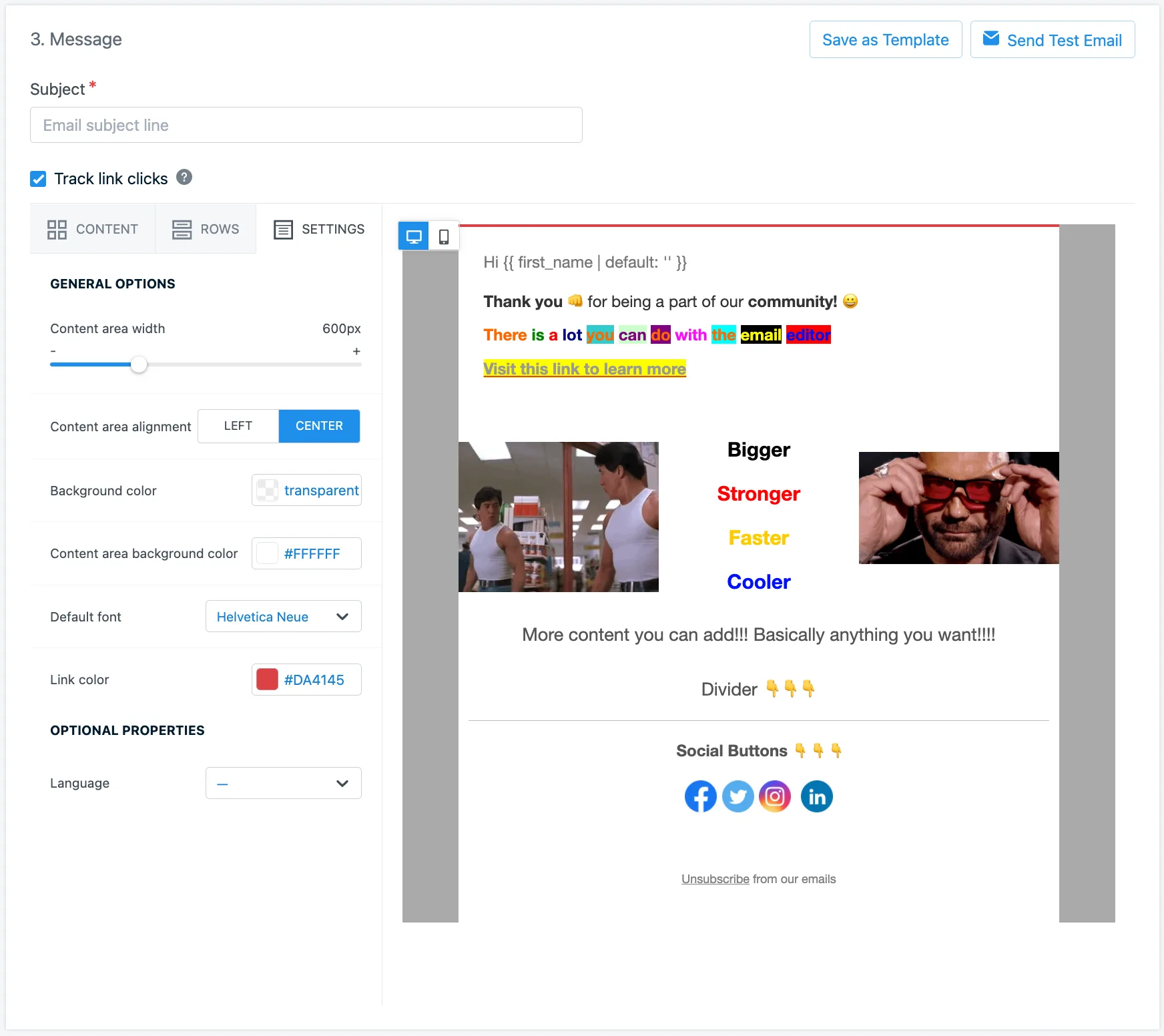
Task: Click the Unsubscribe link in preview
Action: [714, 878]
